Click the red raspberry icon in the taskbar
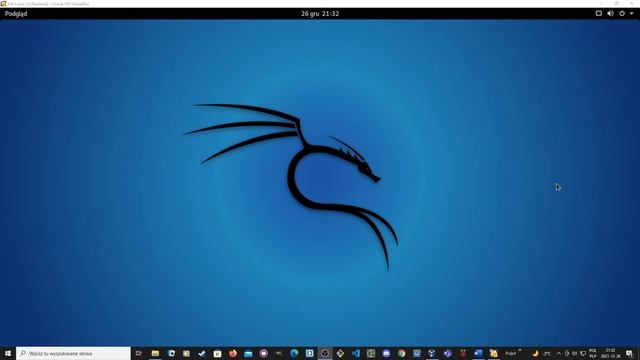The width and height of the screenshot is (640, 360). 463,353
